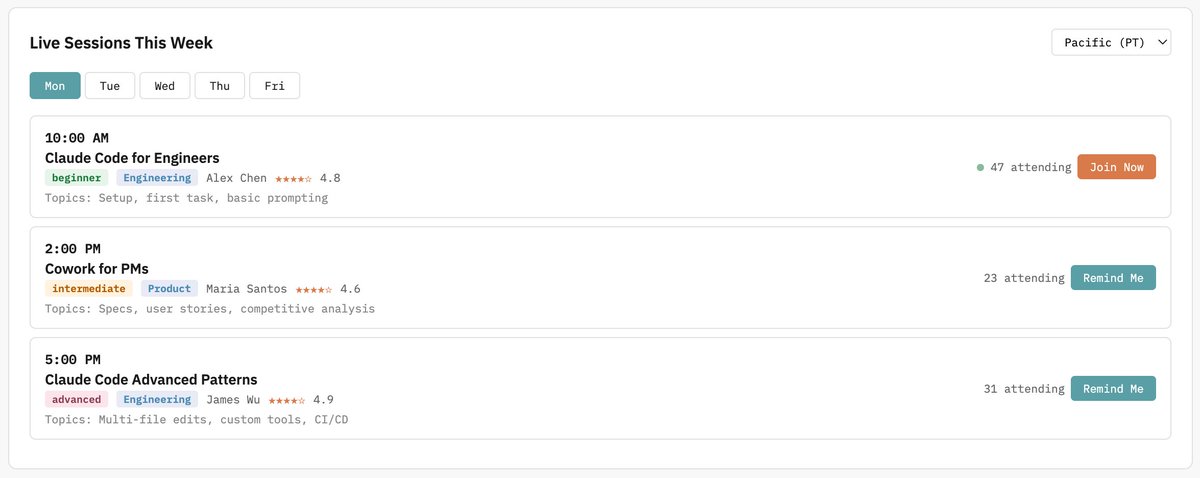1200x478 pixels.
Task: Click the Join Now button
Action: point(1116,167)
